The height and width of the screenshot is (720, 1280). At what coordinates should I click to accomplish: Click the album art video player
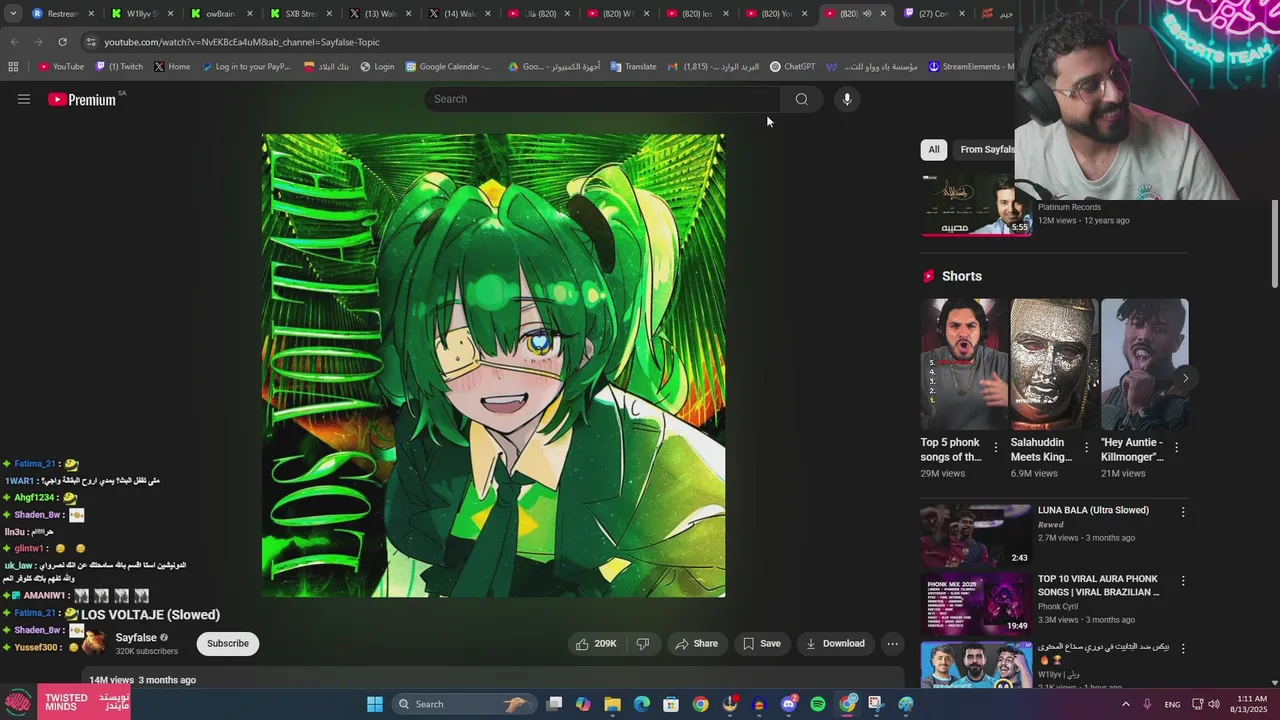(x=493, y=365)
